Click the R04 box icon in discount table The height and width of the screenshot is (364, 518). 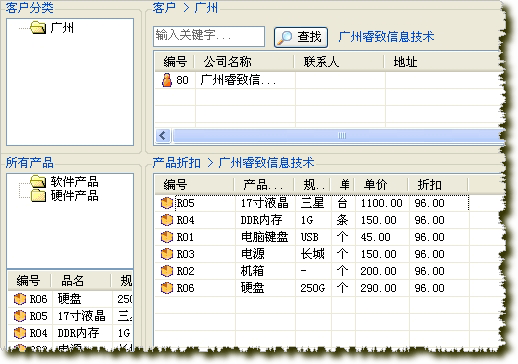coord(167,220)
